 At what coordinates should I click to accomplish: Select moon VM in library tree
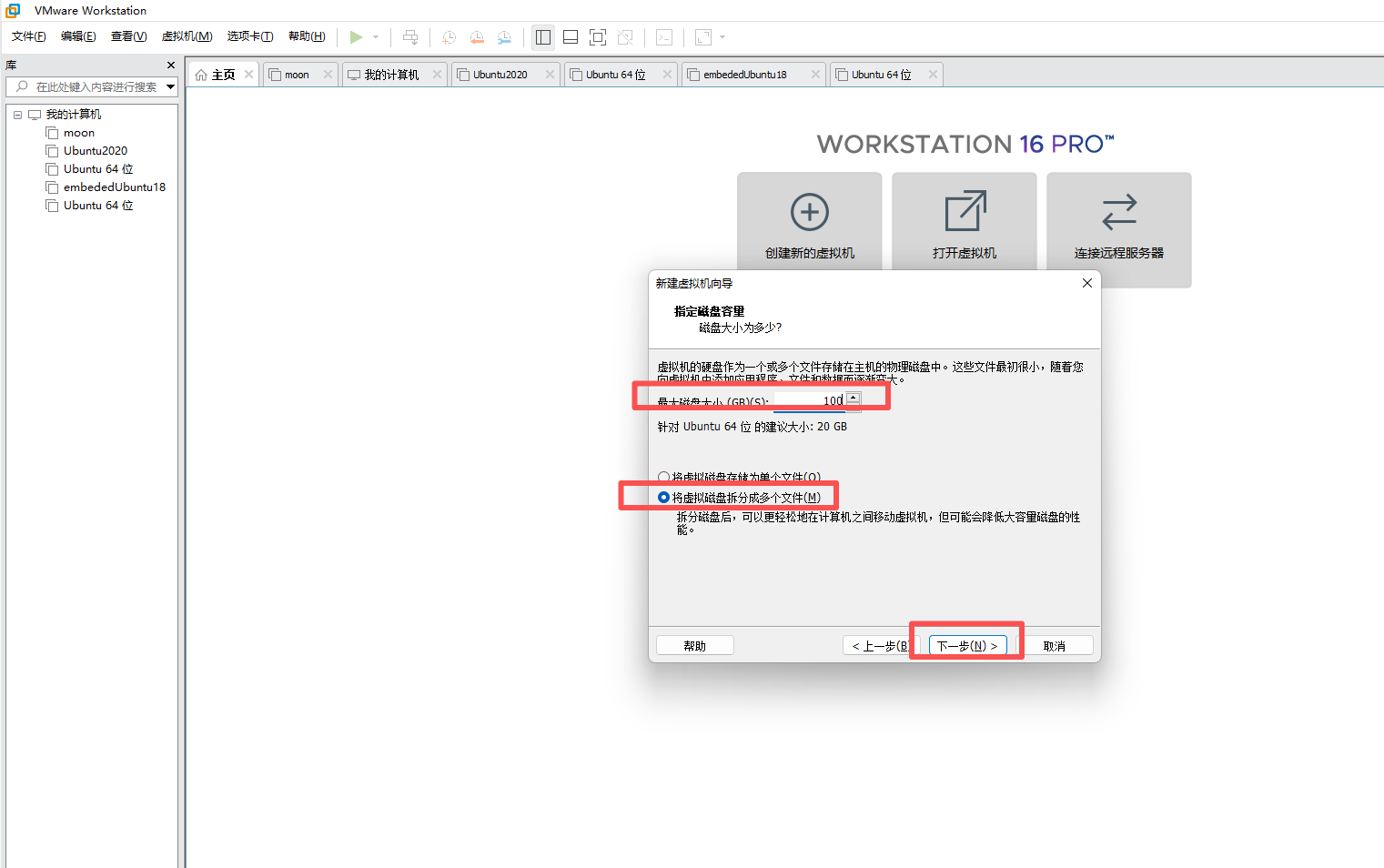(79, 133)
